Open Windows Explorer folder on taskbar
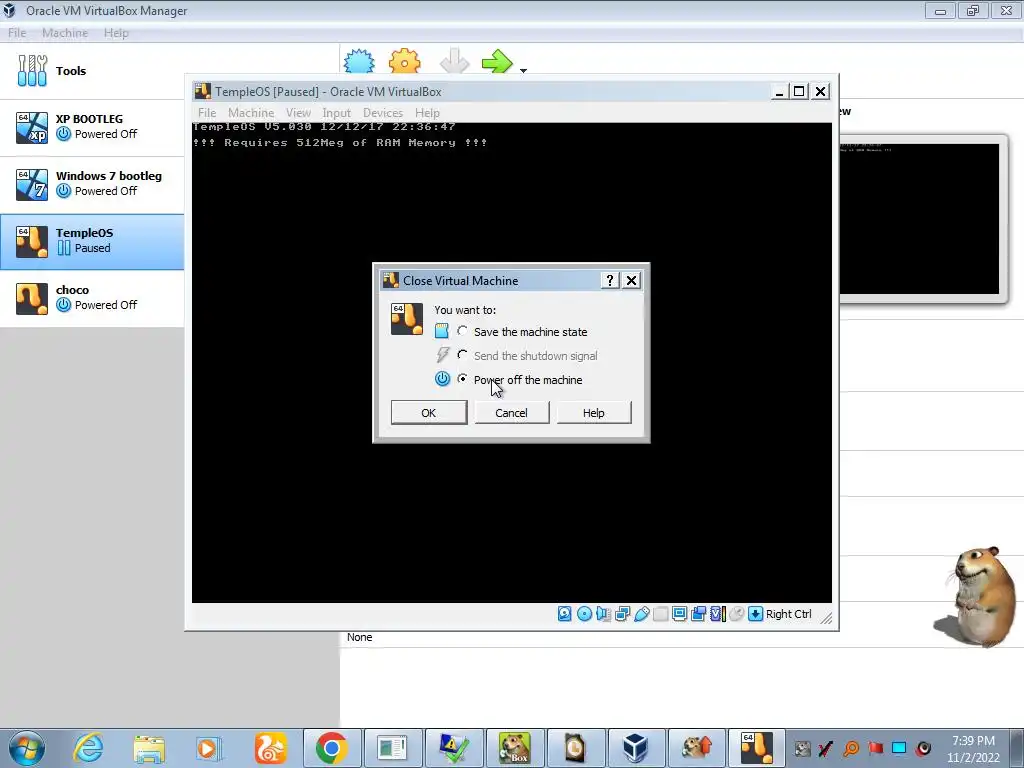This screenshot has width=1024, height=768. 149,748
